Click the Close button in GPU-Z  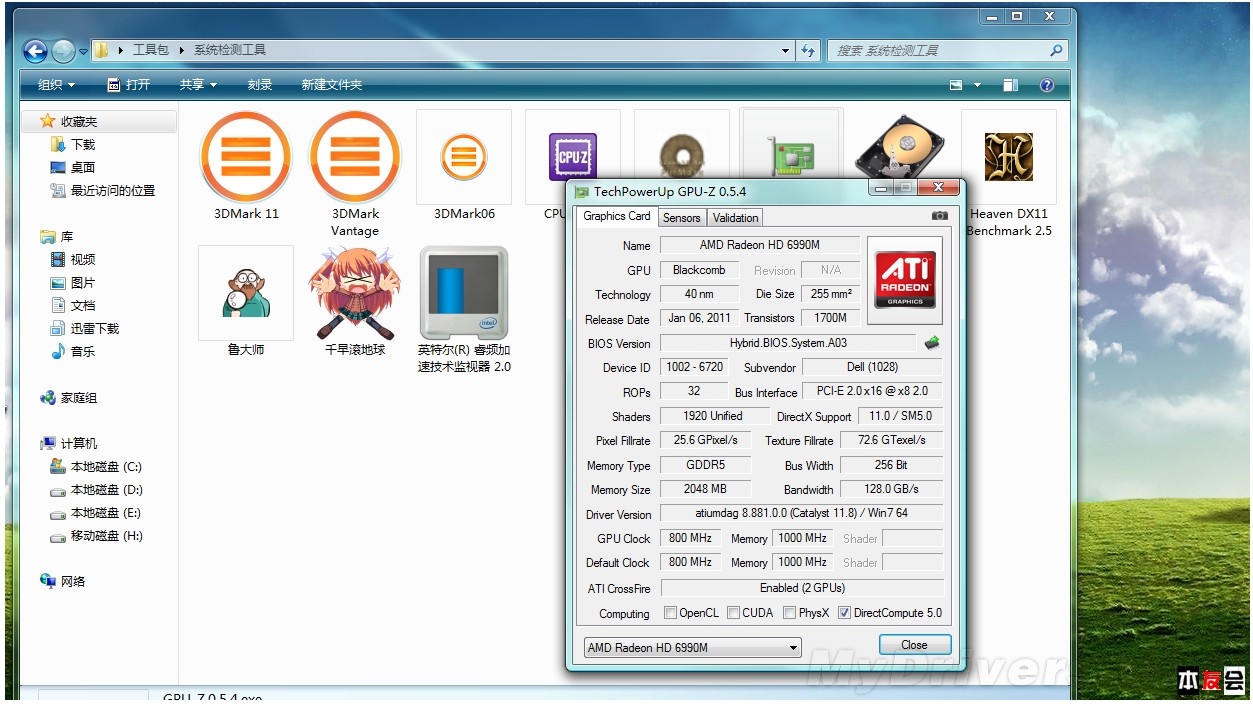coord(914,645)
